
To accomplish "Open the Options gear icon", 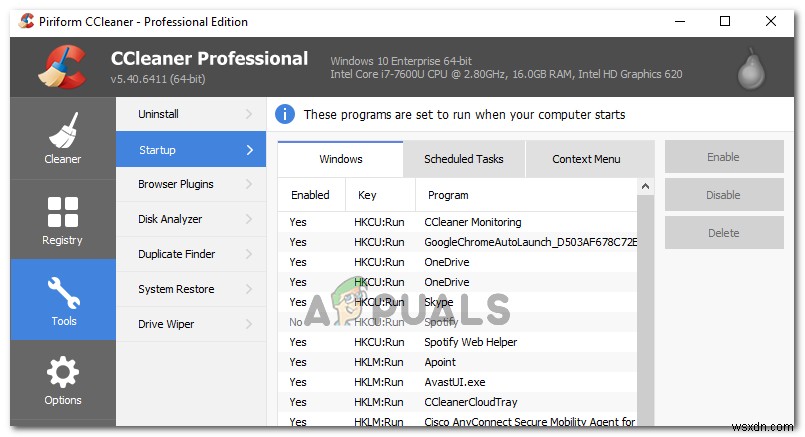I will [x=62, y=373].
